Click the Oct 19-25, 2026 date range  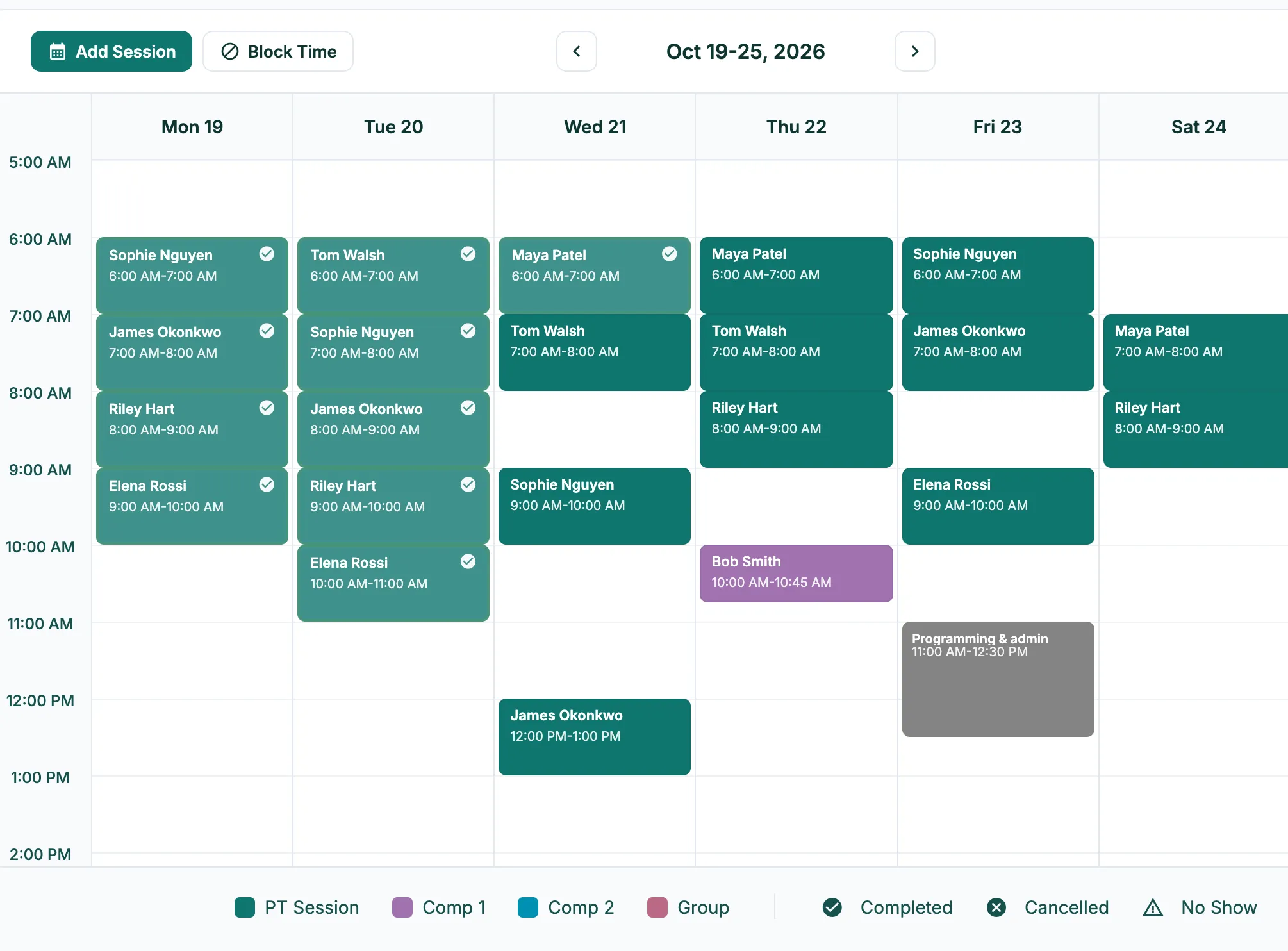(x=746, y=51)
